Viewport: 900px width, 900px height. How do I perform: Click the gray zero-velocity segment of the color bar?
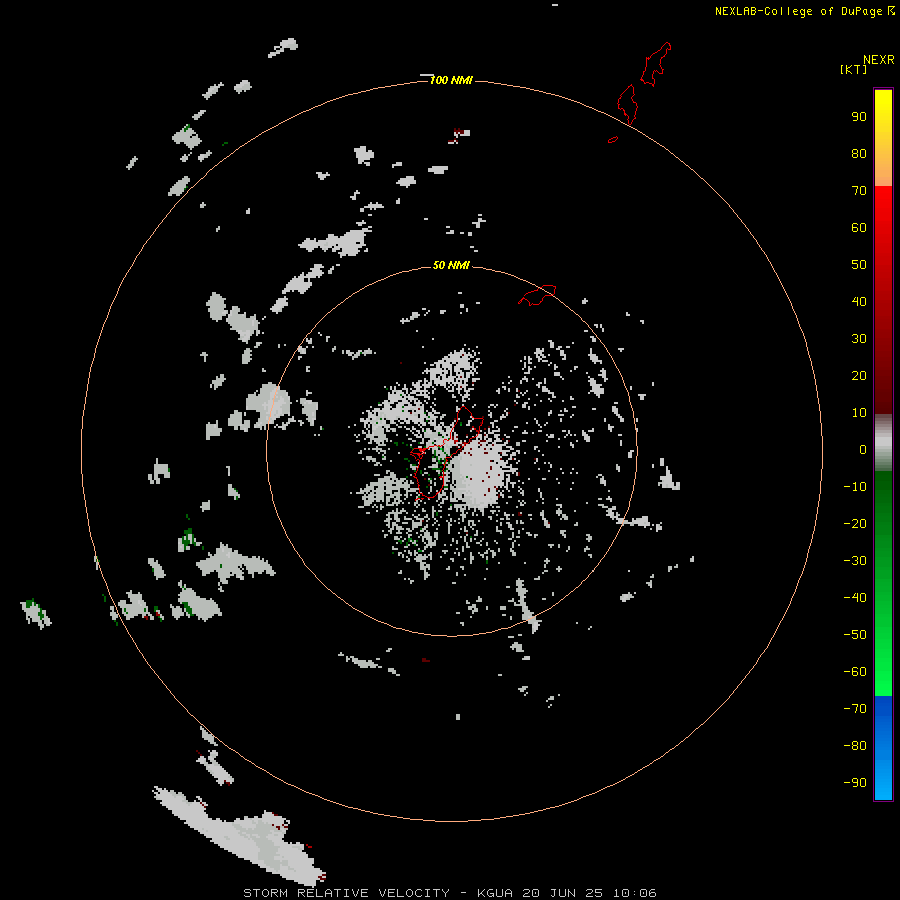(x=883, y=443)
